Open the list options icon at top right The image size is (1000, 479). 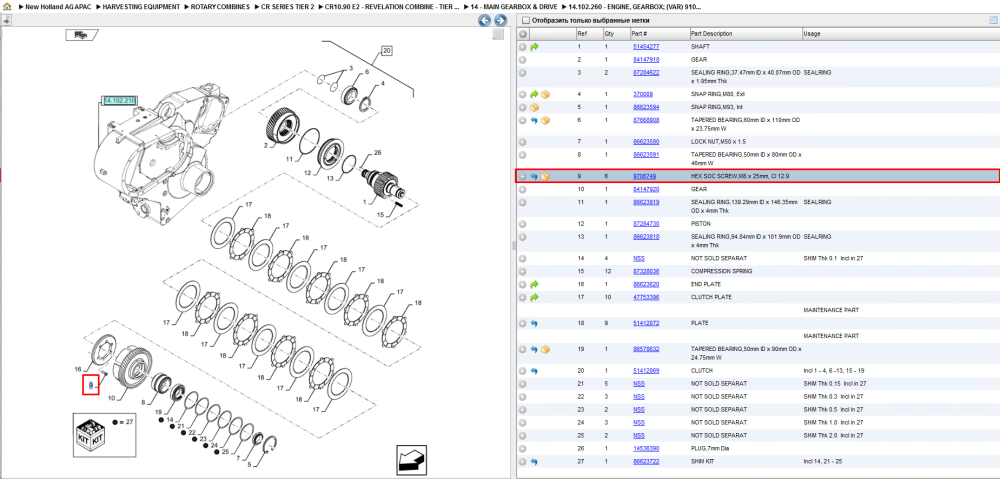993,20
